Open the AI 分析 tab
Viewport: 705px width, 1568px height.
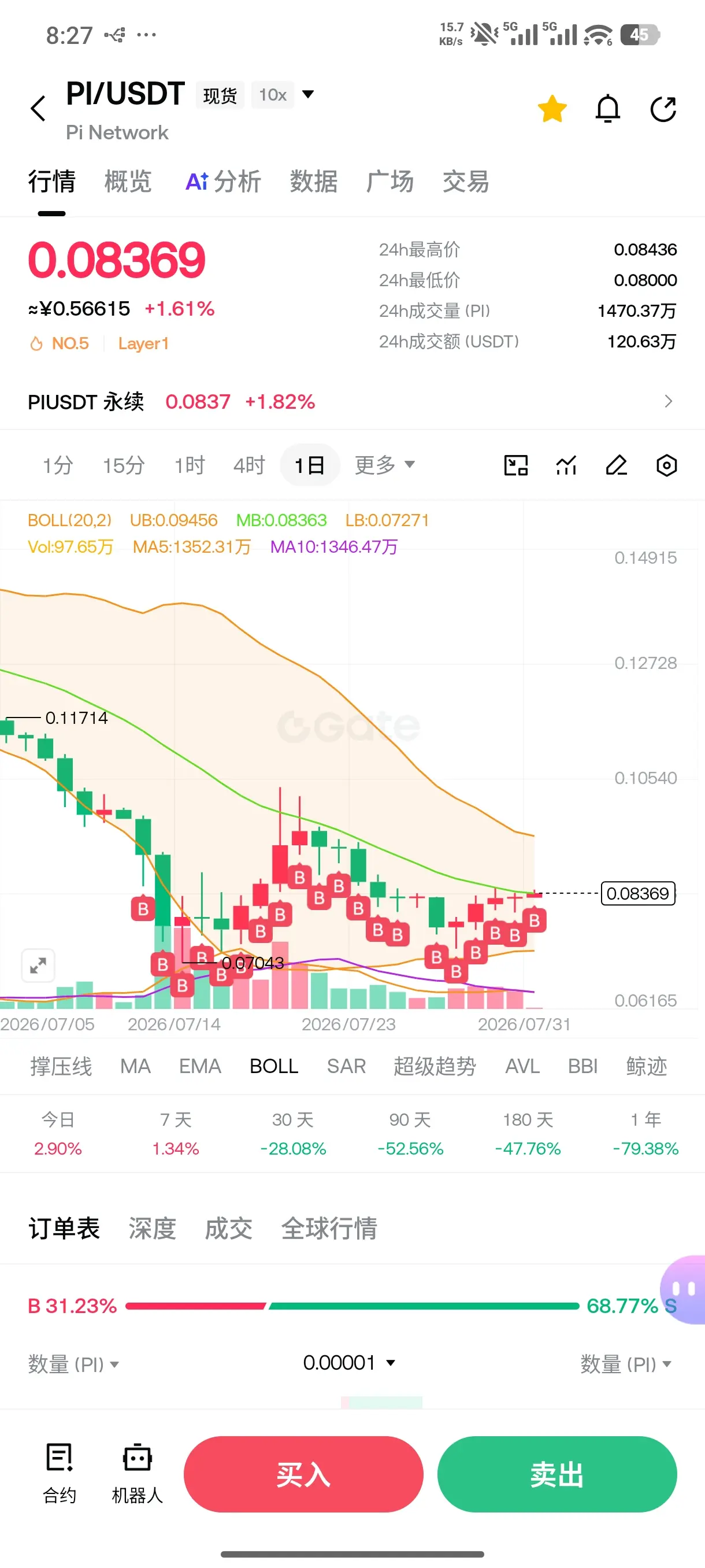point(223,182)
